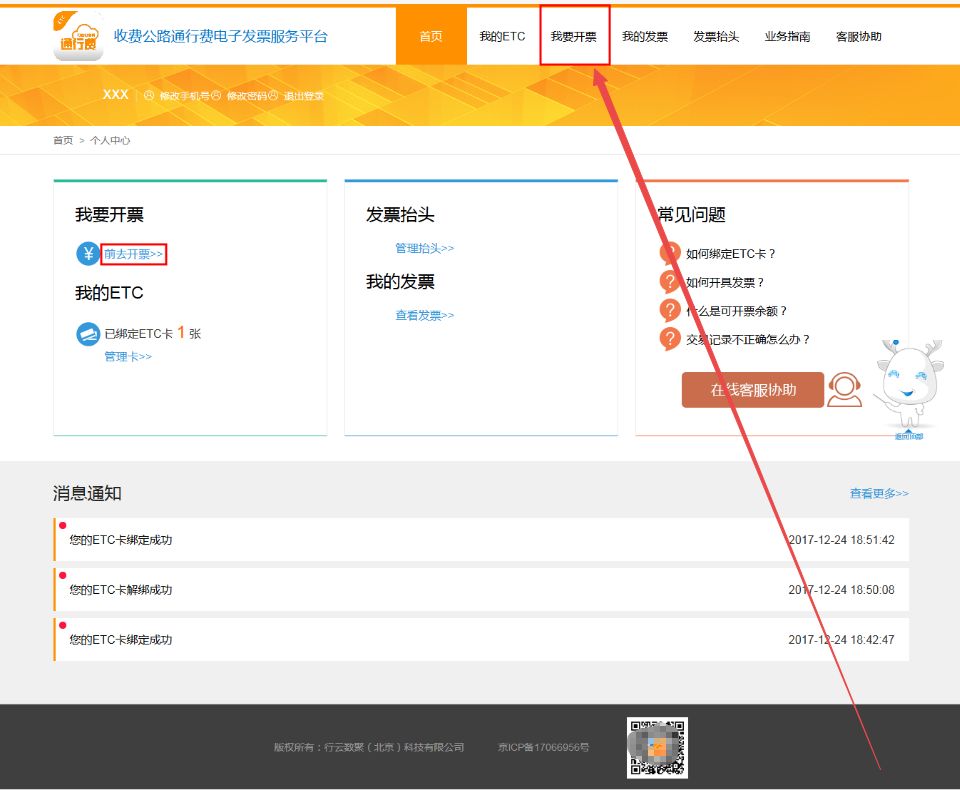Click the ETC card icon under 我的ETC
The image size is (960, 790).
(x=88, y=334)
